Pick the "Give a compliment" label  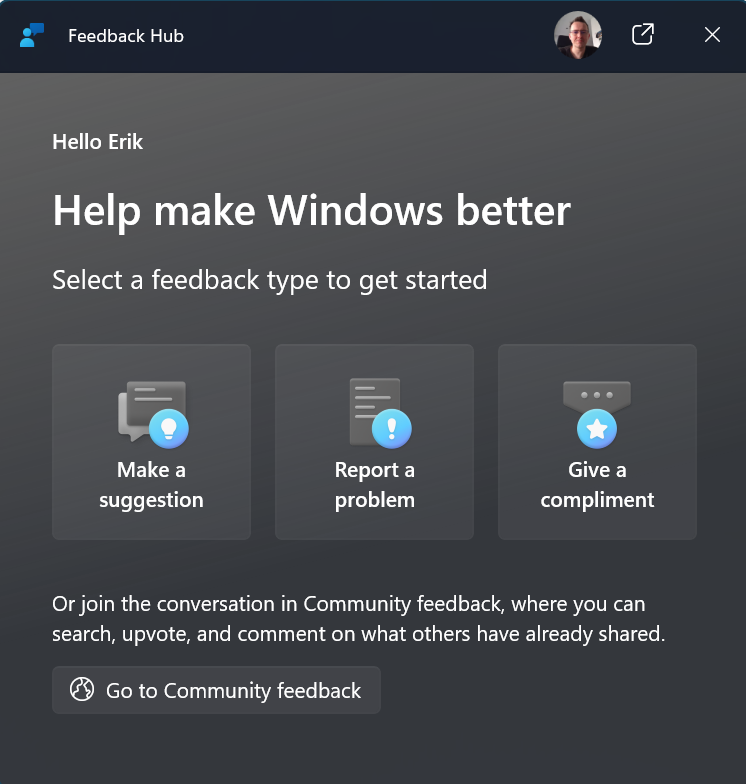tap(597, 485)
